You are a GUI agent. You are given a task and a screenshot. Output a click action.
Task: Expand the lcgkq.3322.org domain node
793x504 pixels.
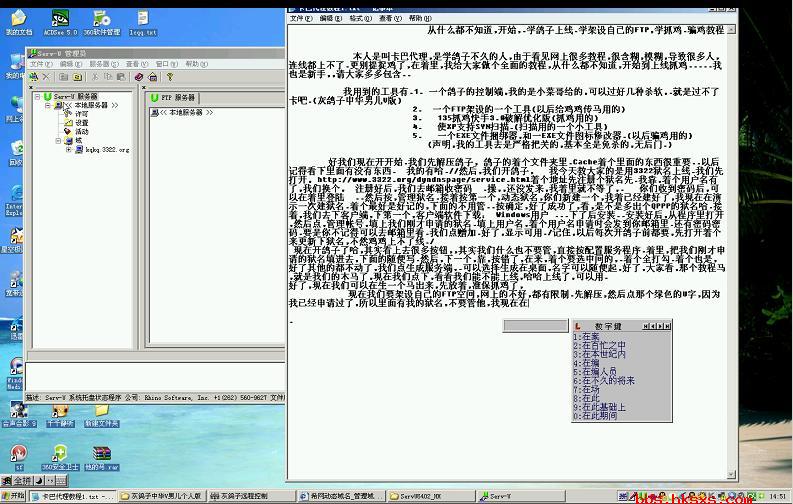(69, 149)
